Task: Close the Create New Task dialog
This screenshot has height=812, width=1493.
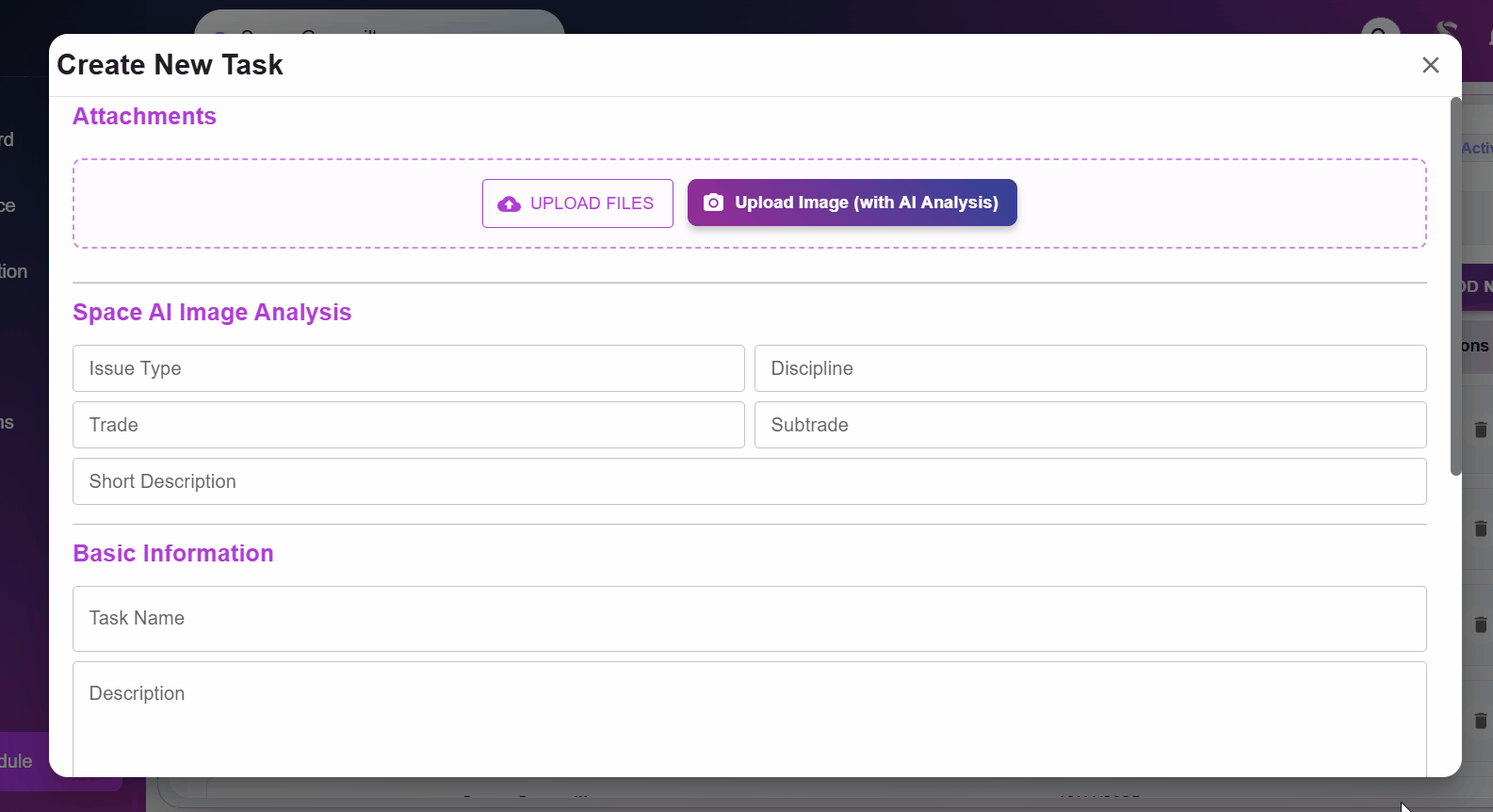Action: (x=1430, y=65)
